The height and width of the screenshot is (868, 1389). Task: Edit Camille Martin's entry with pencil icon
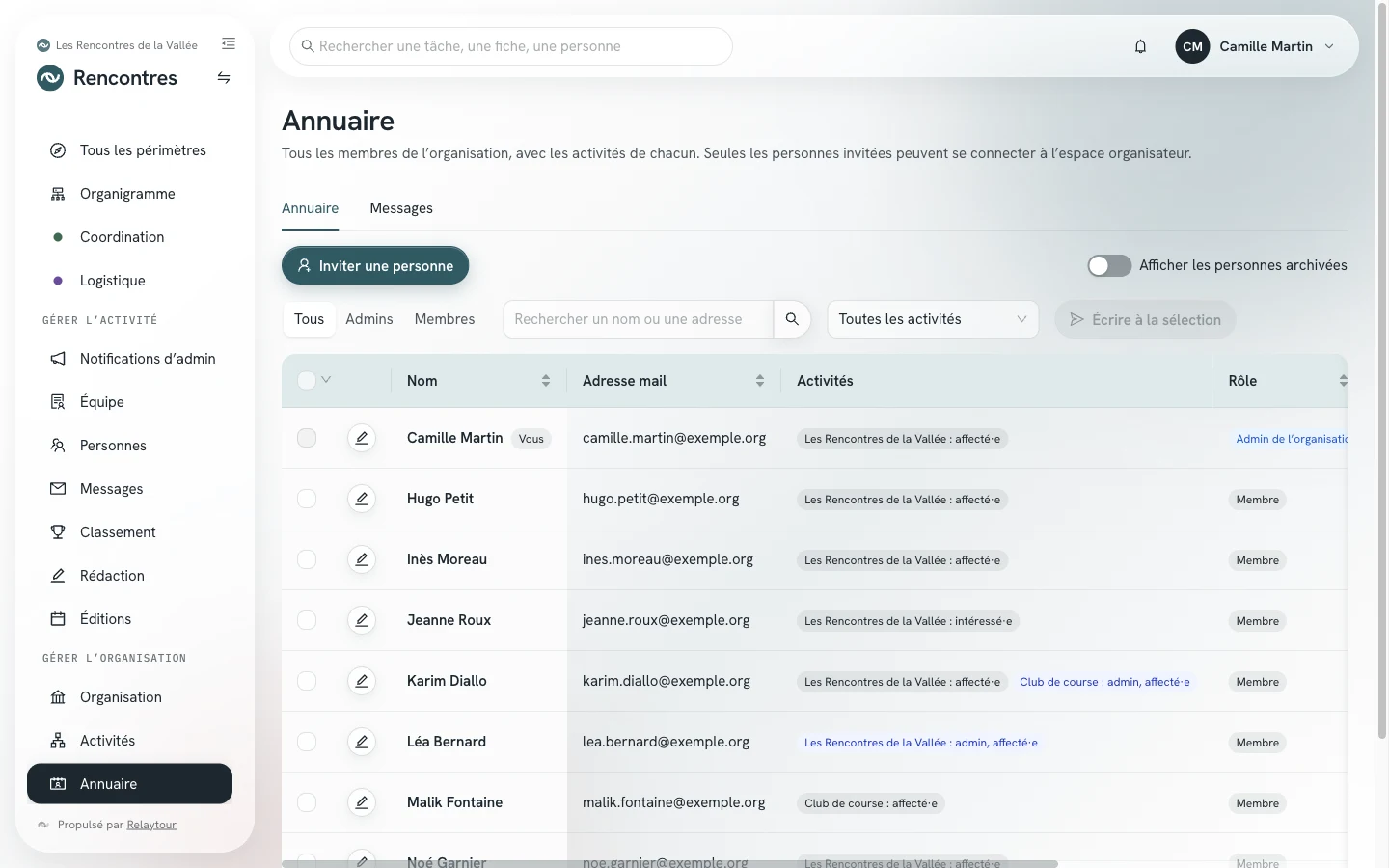362,438
